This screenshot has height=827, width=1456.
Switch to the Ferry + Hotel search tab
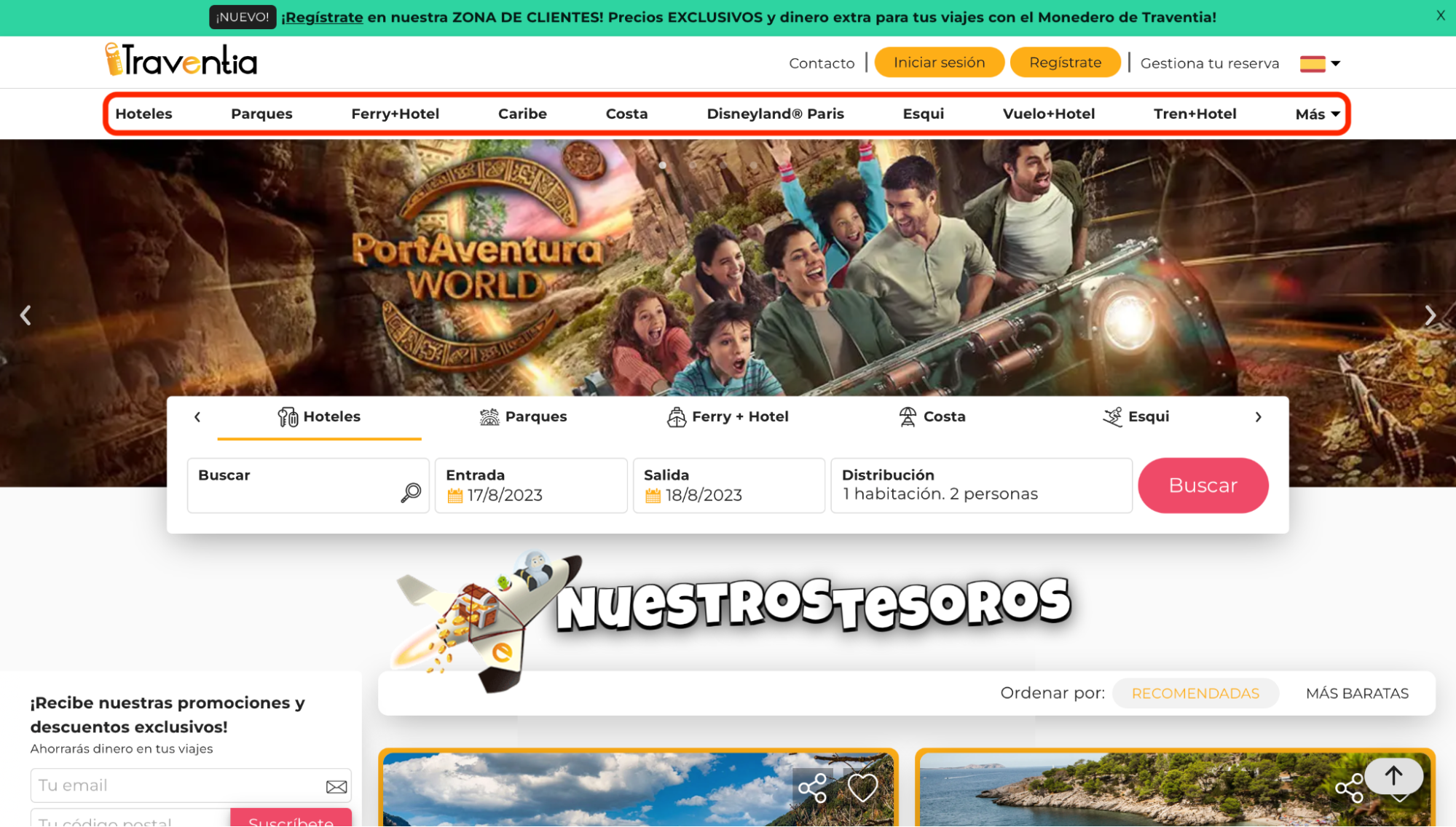[x=728, y=417]
